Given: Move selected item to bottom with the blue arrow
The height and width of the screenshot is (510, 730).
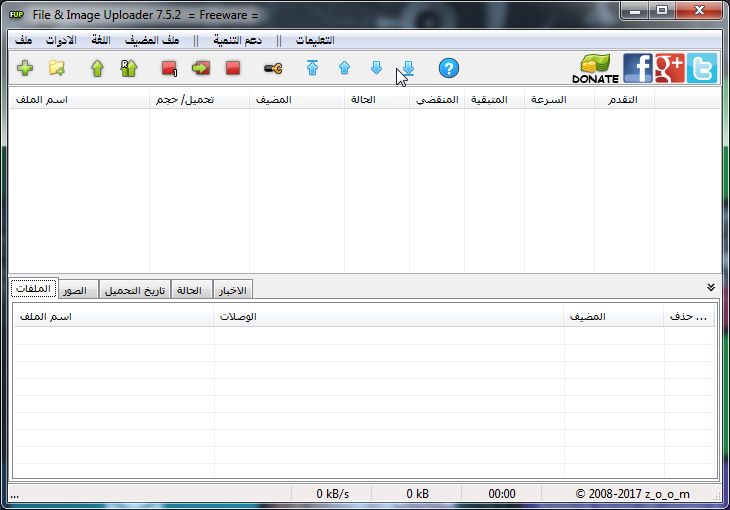Looking at the screenshot, I should pos(408,68).
